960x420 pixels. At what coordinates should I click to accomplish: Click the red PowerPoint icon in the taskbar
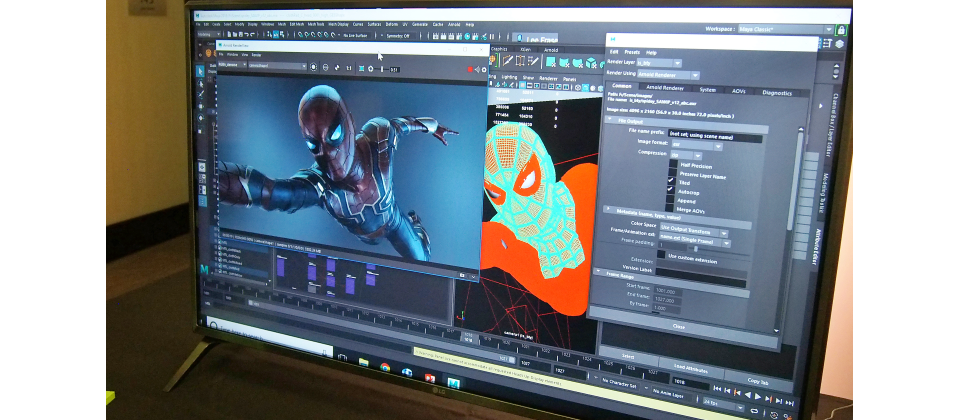(430, 378)
